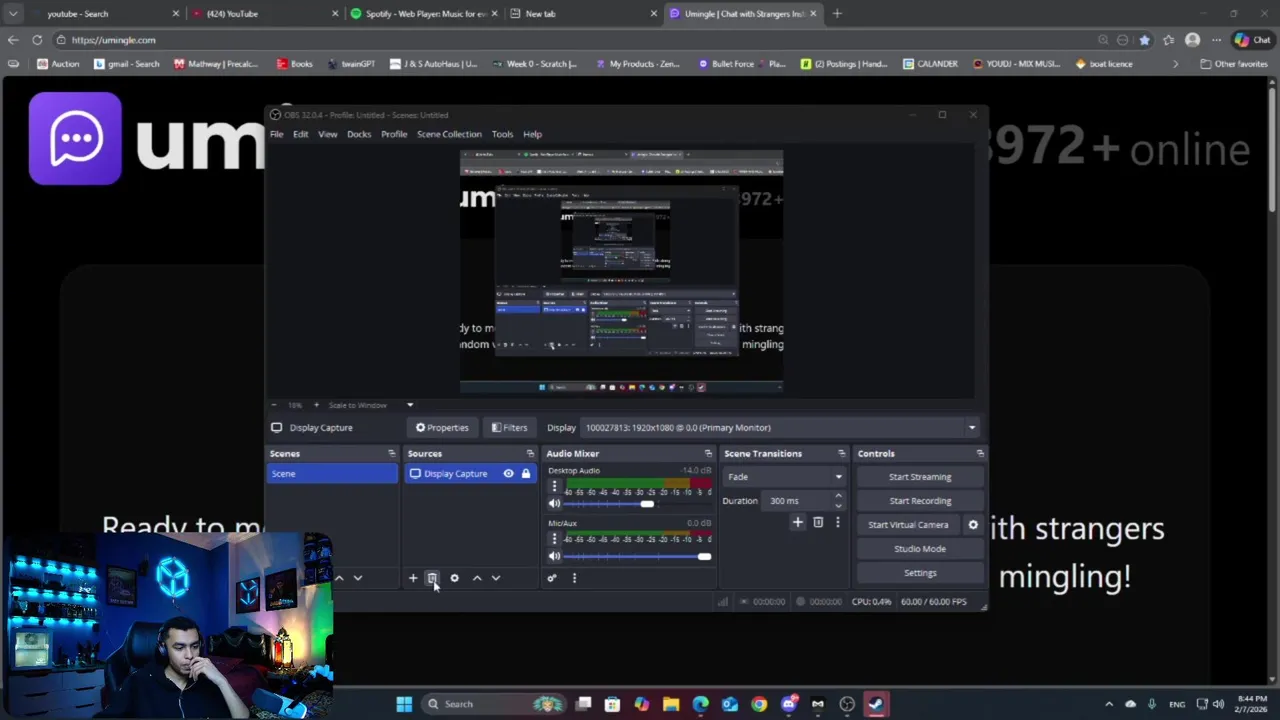Open the Fade transition dropdown
Image resolution: width=1280 pixels, height=720 pixels.
tap(784, 477)
